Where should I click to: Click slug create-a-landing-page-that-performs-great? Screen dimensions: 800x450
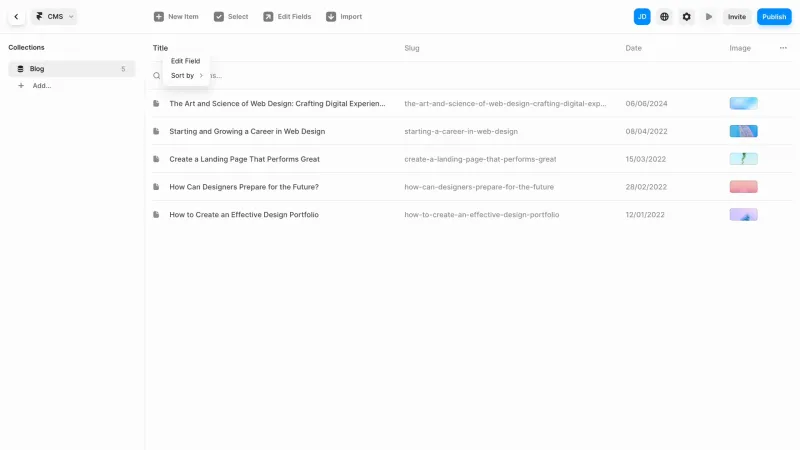480,159
